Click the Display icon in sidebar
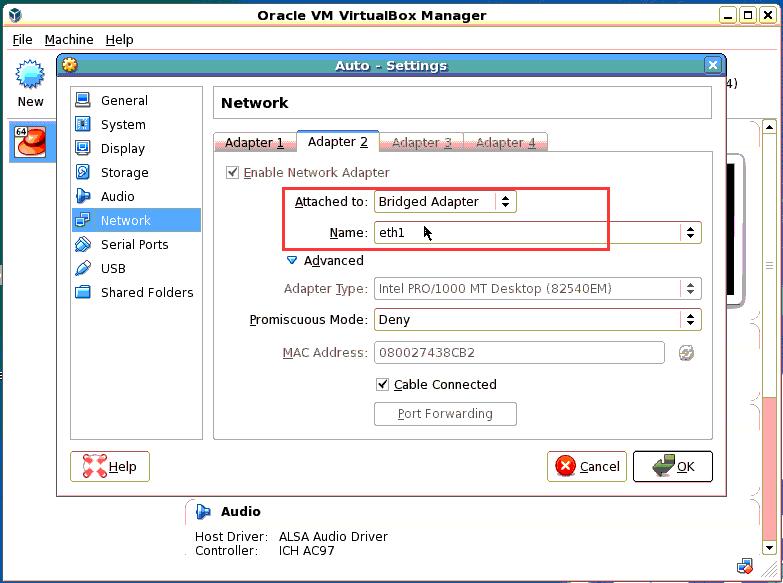Image resolution: width=783 pixels, height=583 pixels. (82, 148)
